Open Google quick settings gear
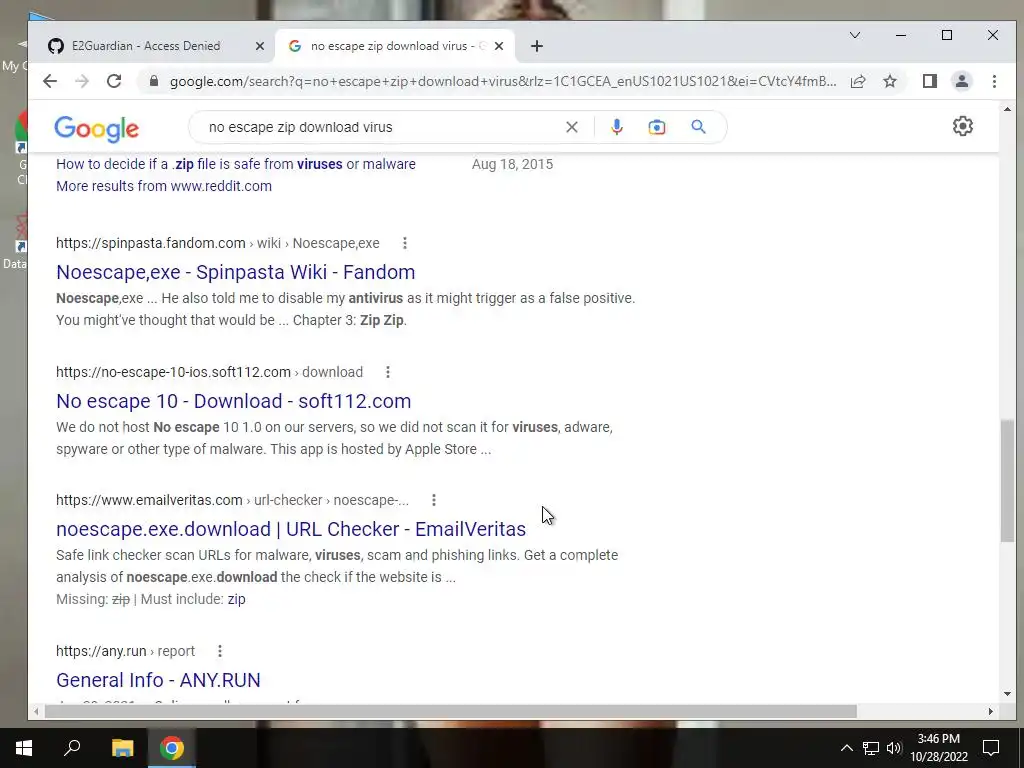The width and height of the screenshot is (1024, 768). [x=963, y=126]
